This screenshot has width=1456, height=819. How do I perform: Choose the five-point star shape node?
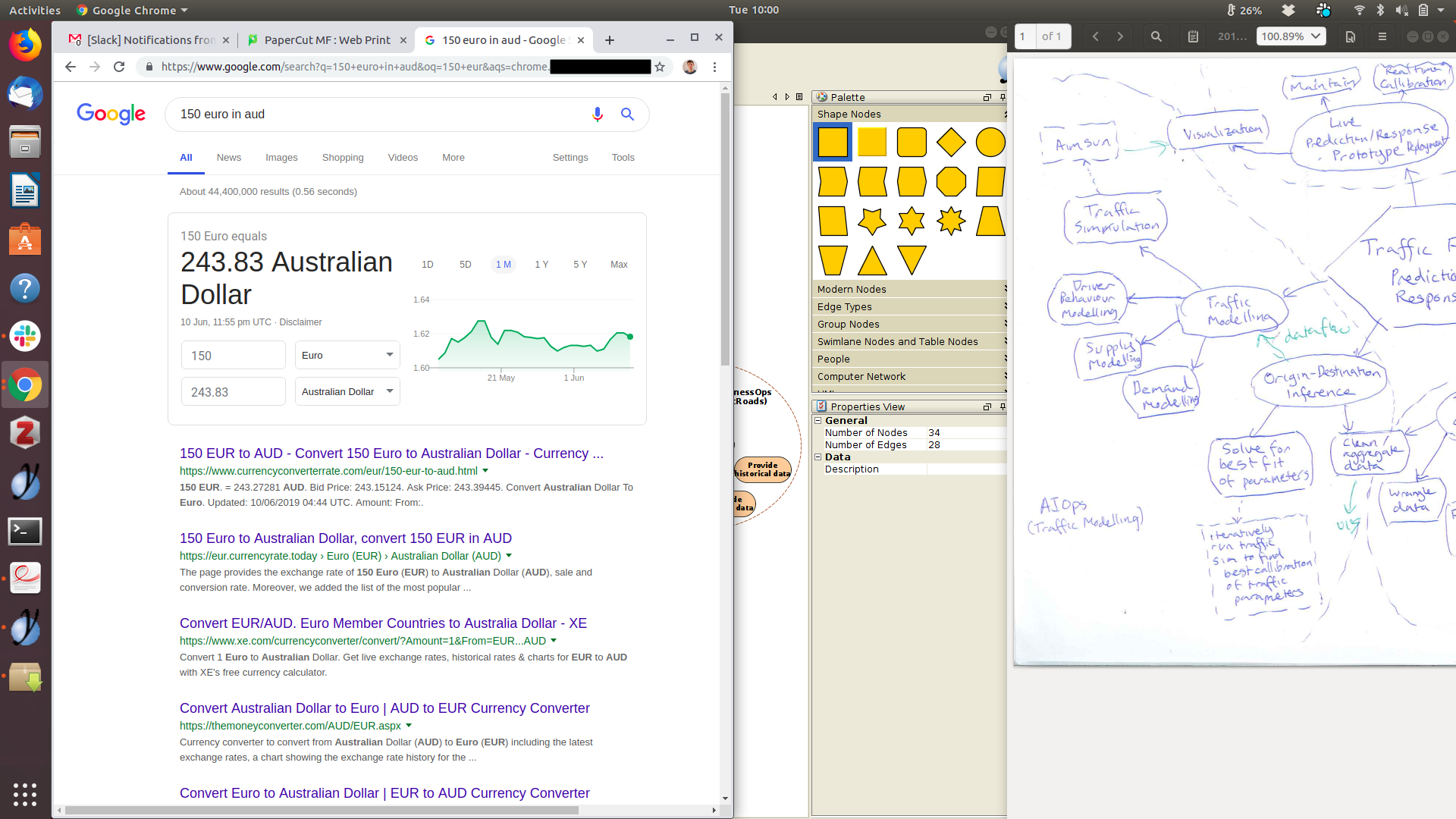pos(872,221)
